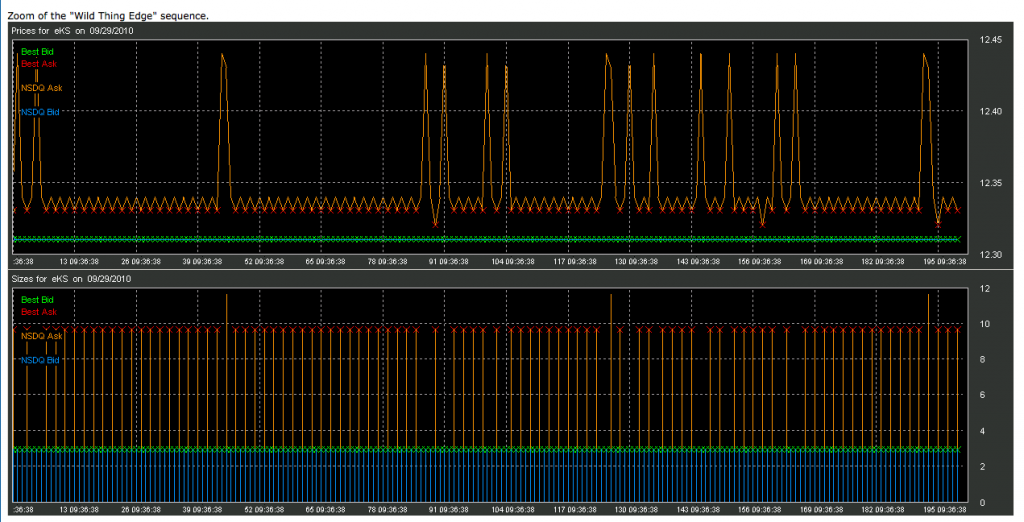Screen dimensions: 1024x522
Task: Click 'Best Bid' legend label in Sizes chart
Action: pos(37,300)
